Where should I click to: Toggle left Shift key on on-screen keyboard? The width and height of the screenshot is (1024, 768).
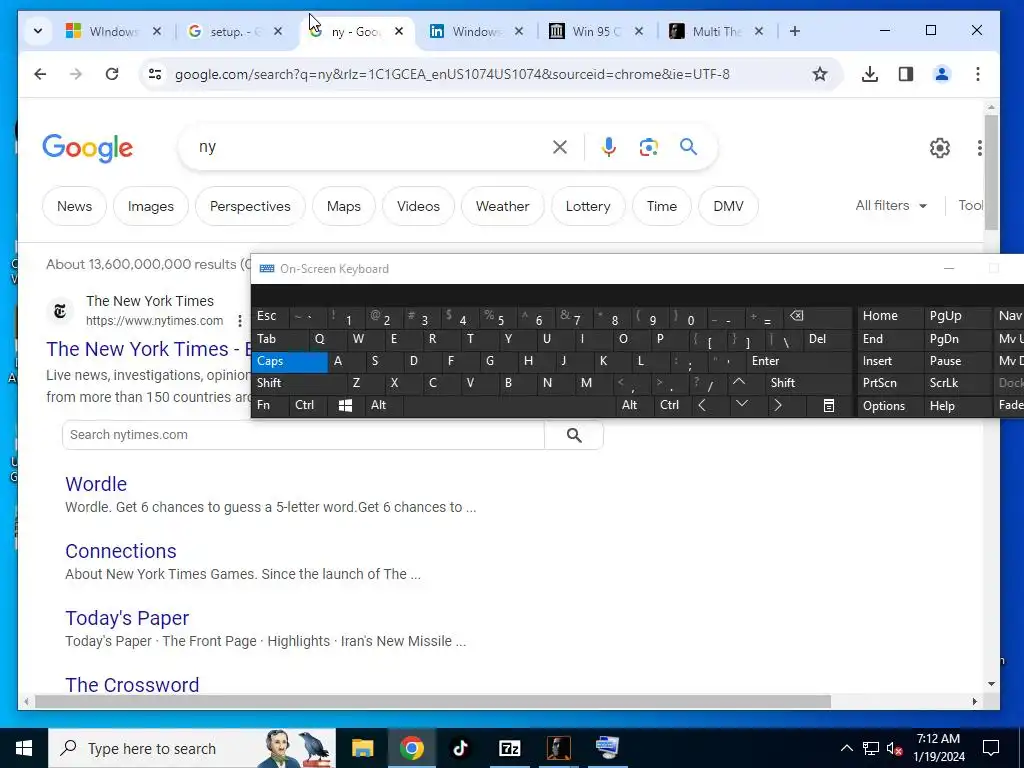pyautogui.click(x=298, y=383)
